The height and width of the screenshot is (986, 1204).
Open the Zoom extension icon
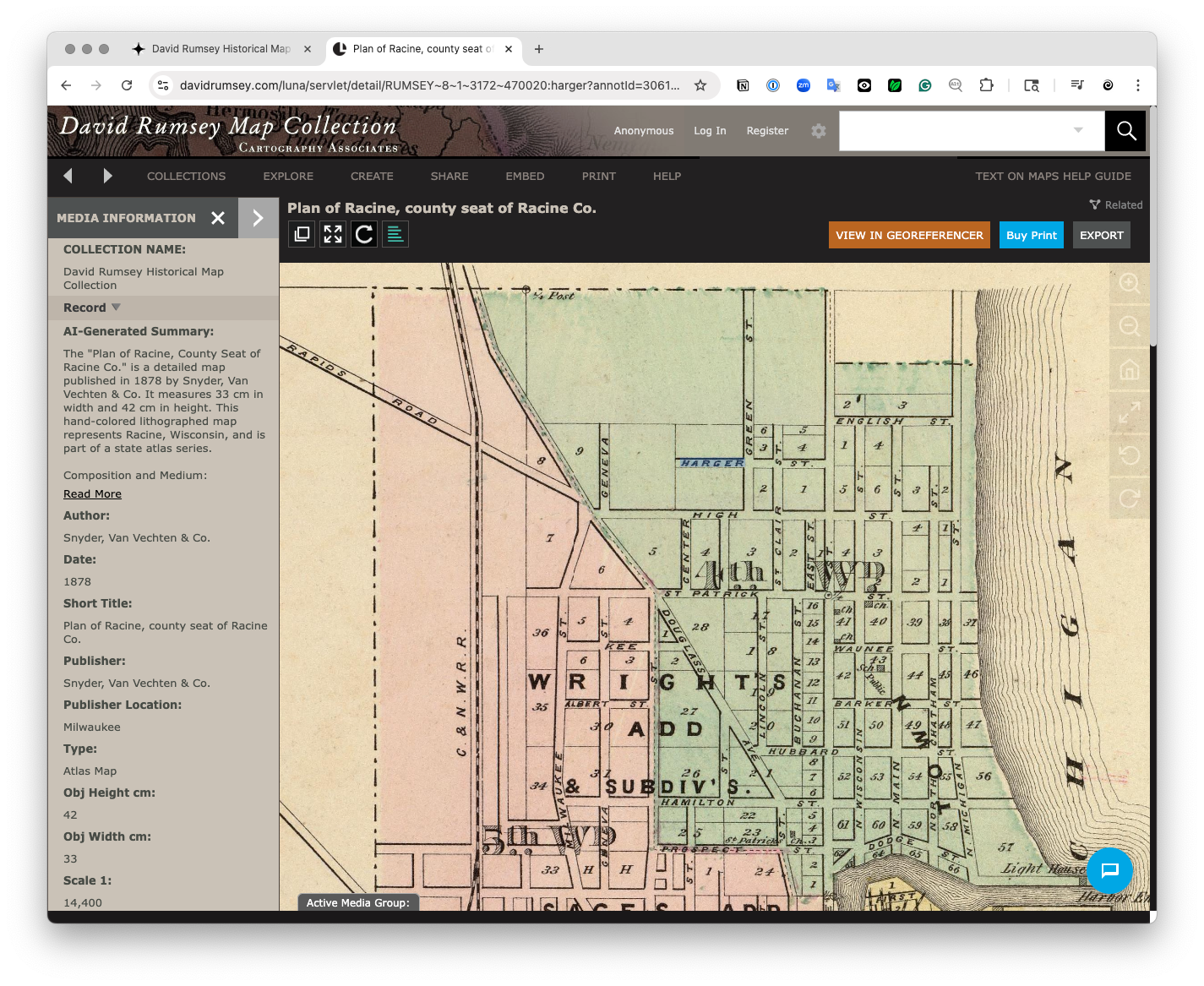tap(804, 85)
